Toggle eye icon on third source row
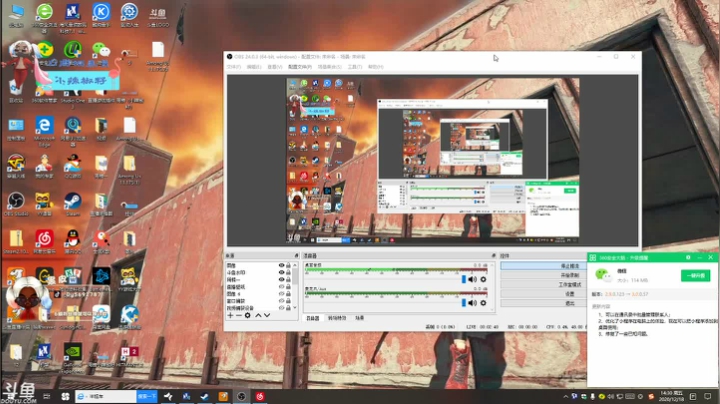The height and width of the screenshot is (404, 720). tap(281, 279)
